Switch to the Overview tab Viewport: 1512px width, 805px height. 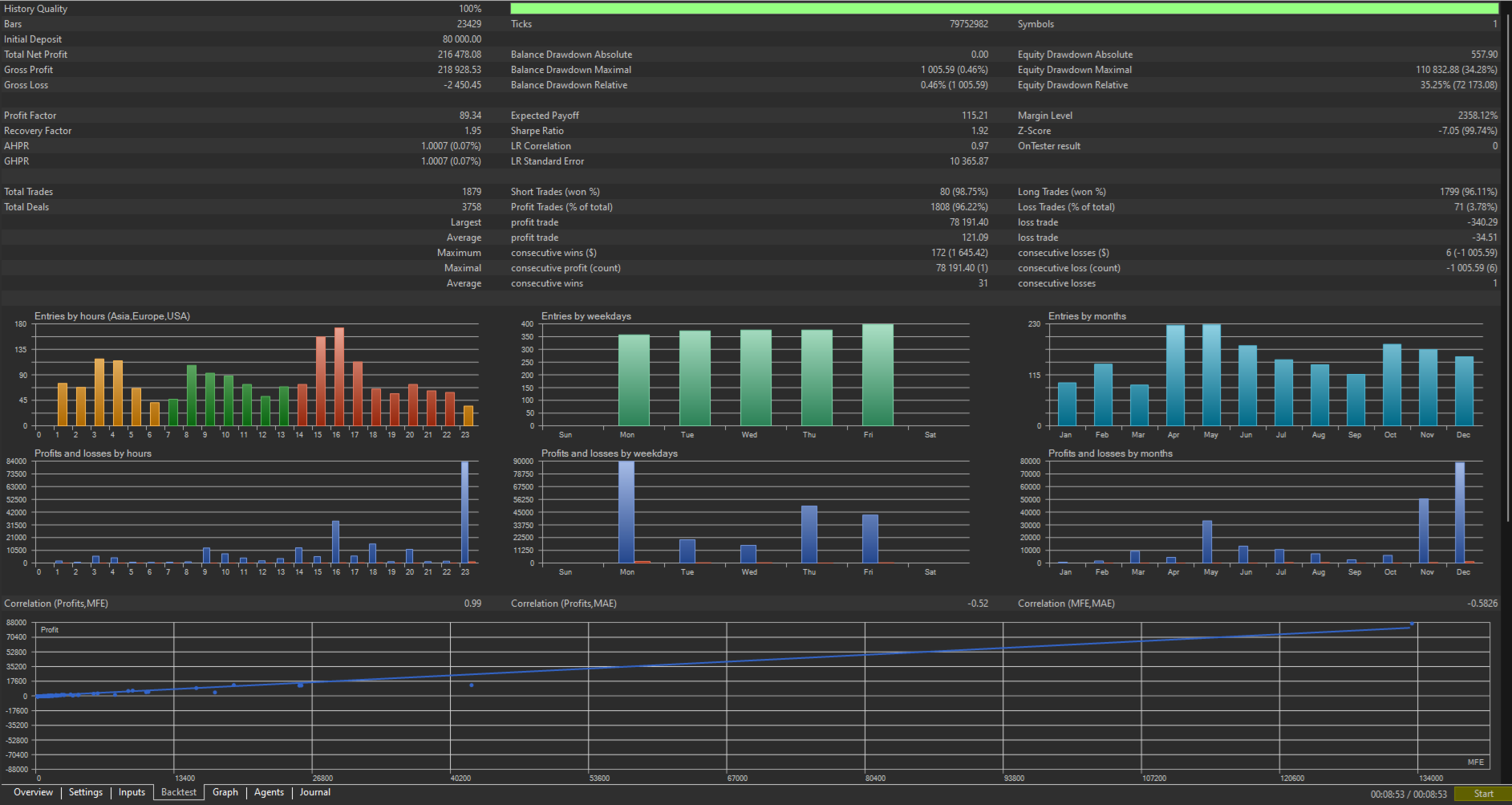[33, 792]
